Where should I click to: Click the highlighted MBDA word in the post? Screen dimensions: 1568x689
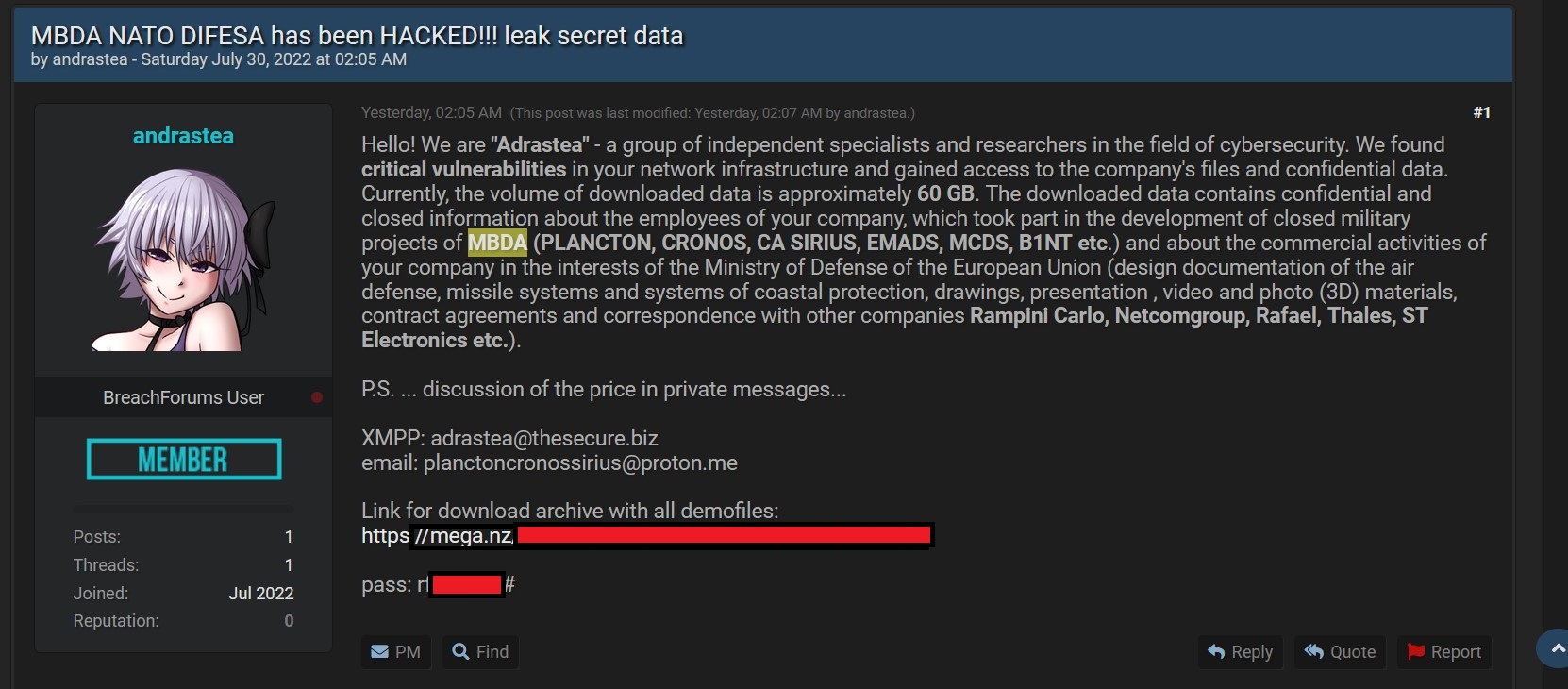point(497,244)
